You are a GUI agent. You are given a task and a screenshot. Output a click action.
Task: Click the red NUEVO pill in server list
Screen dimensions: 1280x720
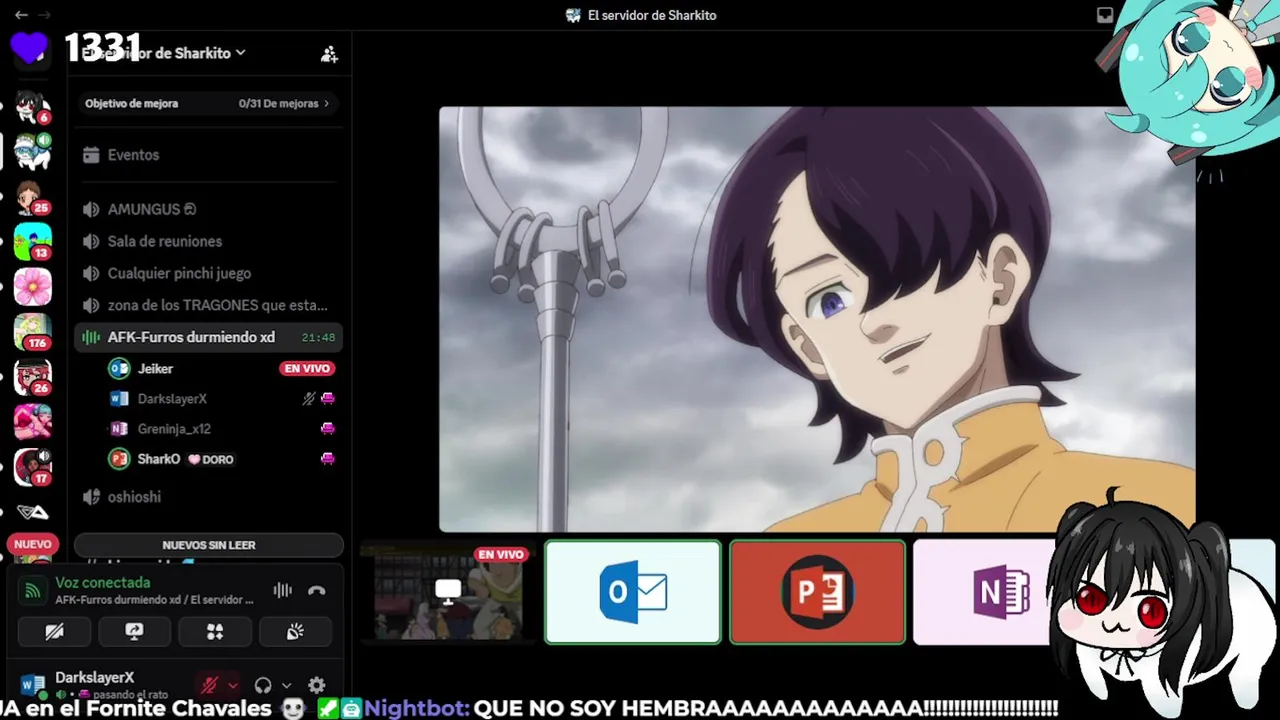pos(33,544)
